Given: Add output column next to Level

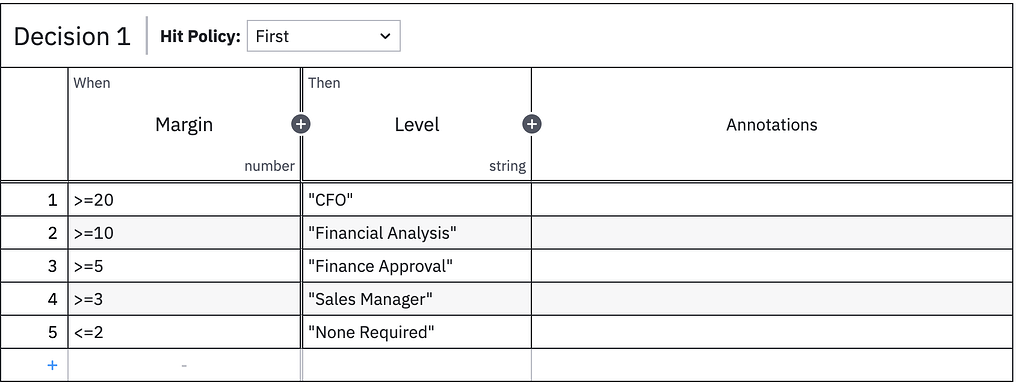Looking at the screenshot, I should click(x=532, y=124).
